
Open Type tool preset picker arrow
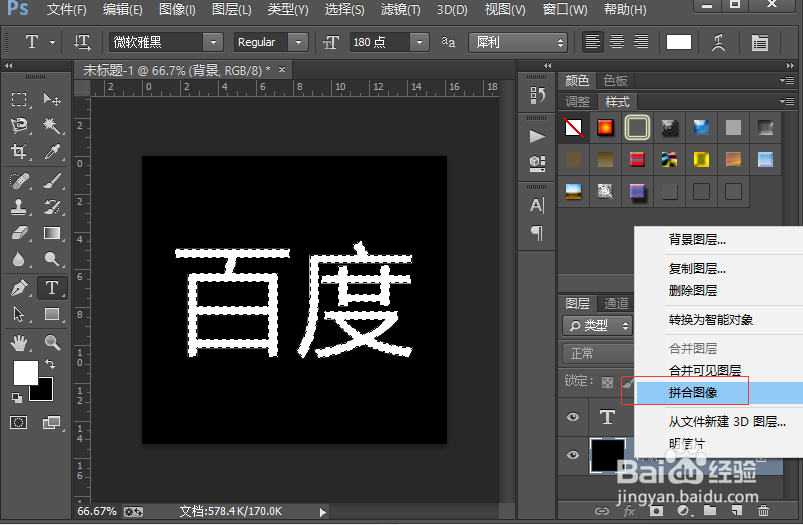[x=52, y=43]
